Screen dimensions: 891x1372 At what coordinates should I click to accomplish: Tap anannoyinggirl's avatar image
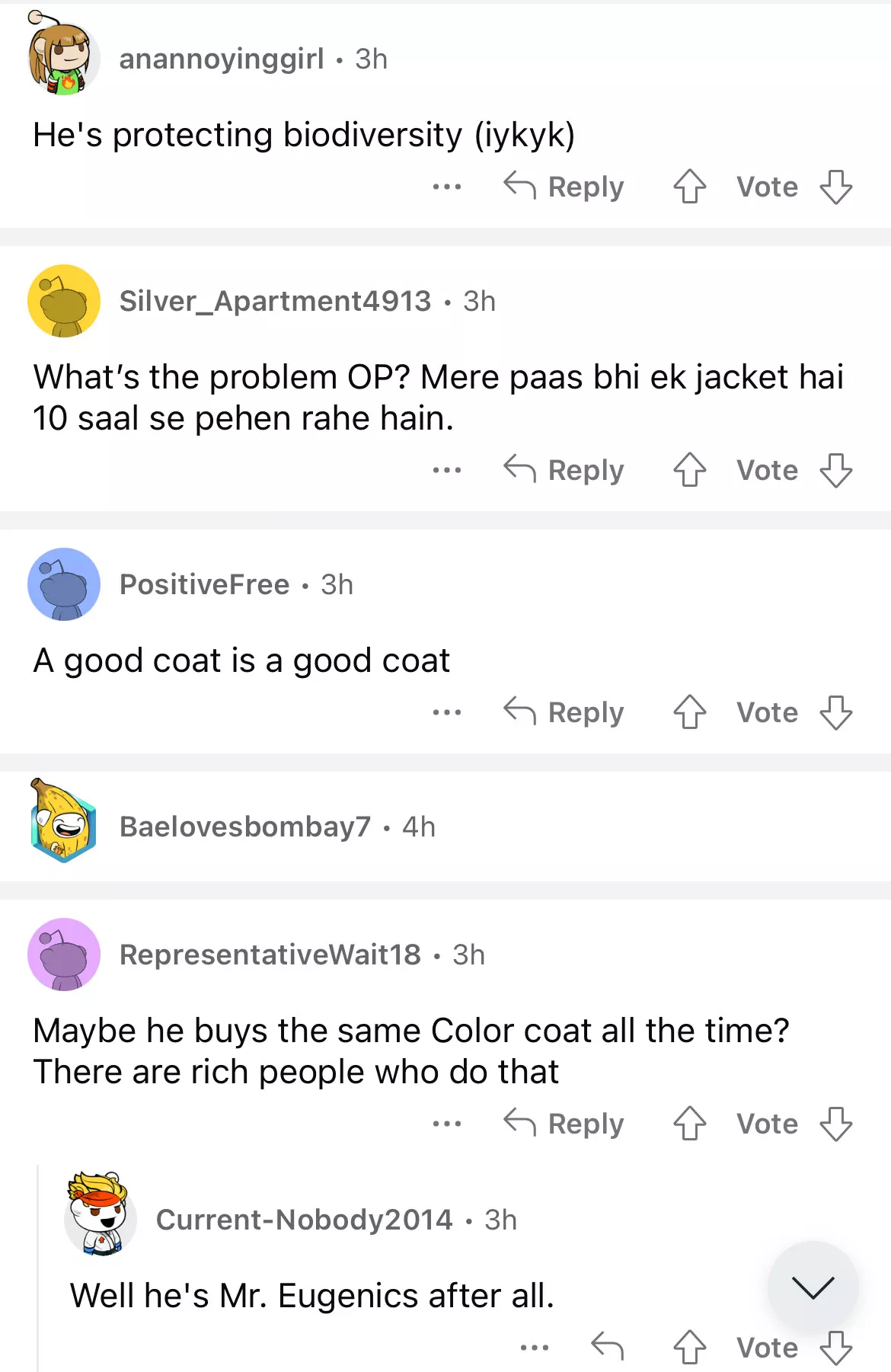(x=64, y=56)
